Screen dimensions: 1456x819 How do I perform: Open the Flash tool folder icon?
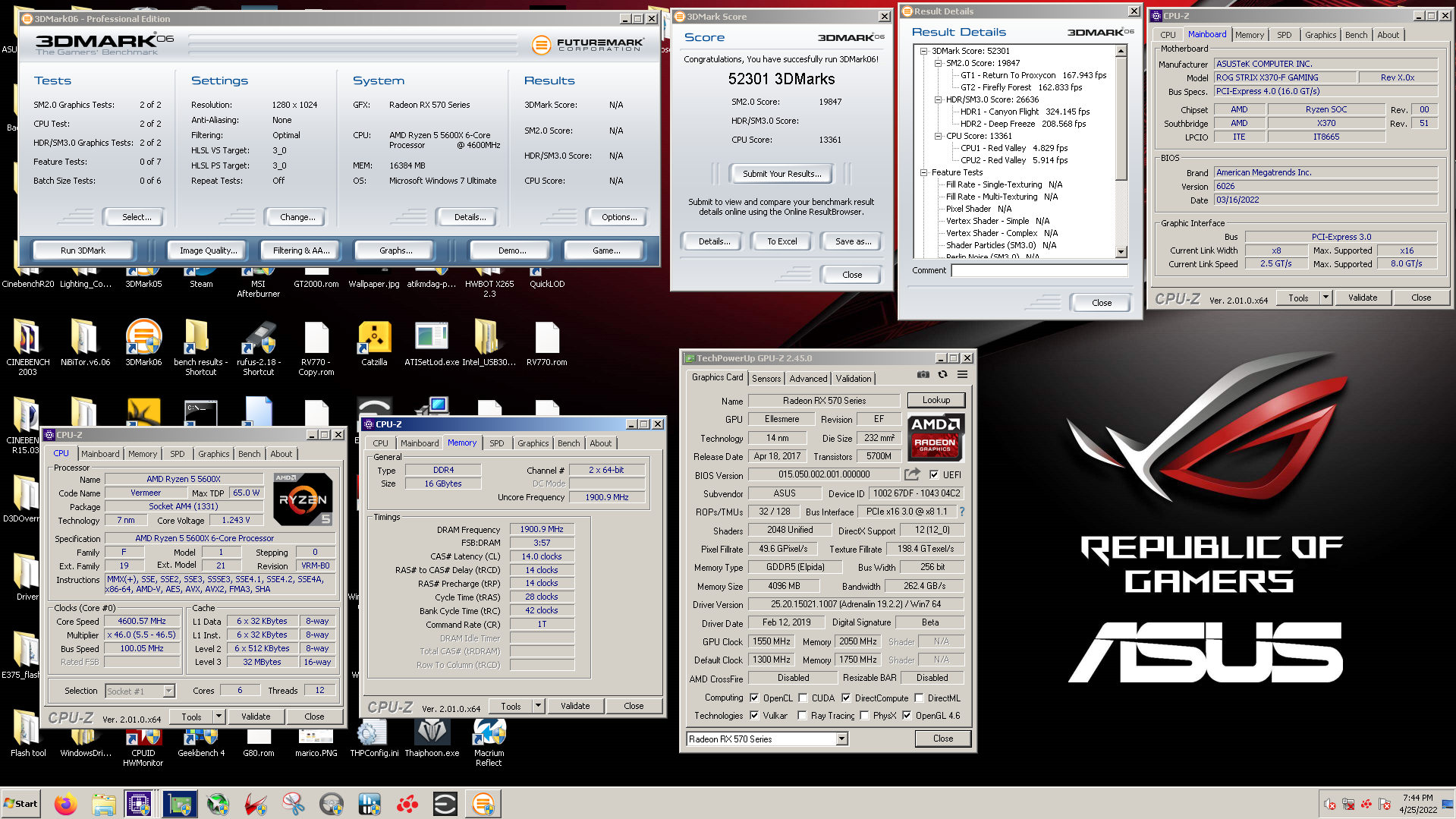click(x=28, y=733)
